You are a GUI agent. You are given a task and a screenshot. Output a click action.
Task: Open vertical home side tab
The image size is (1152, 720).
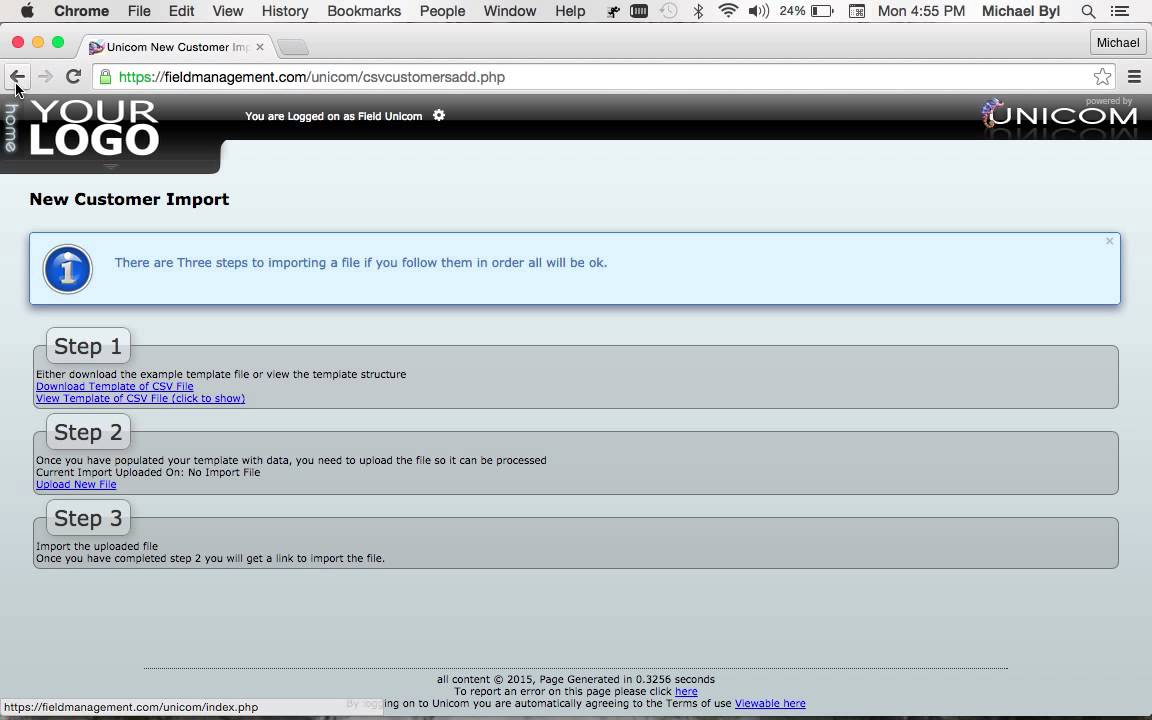pyautogui.click(x=10, y=128)
